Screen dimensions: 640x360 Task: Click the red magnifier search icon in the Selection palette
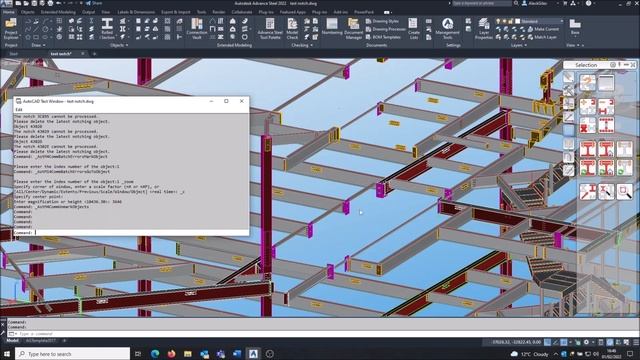click(624, 191)
